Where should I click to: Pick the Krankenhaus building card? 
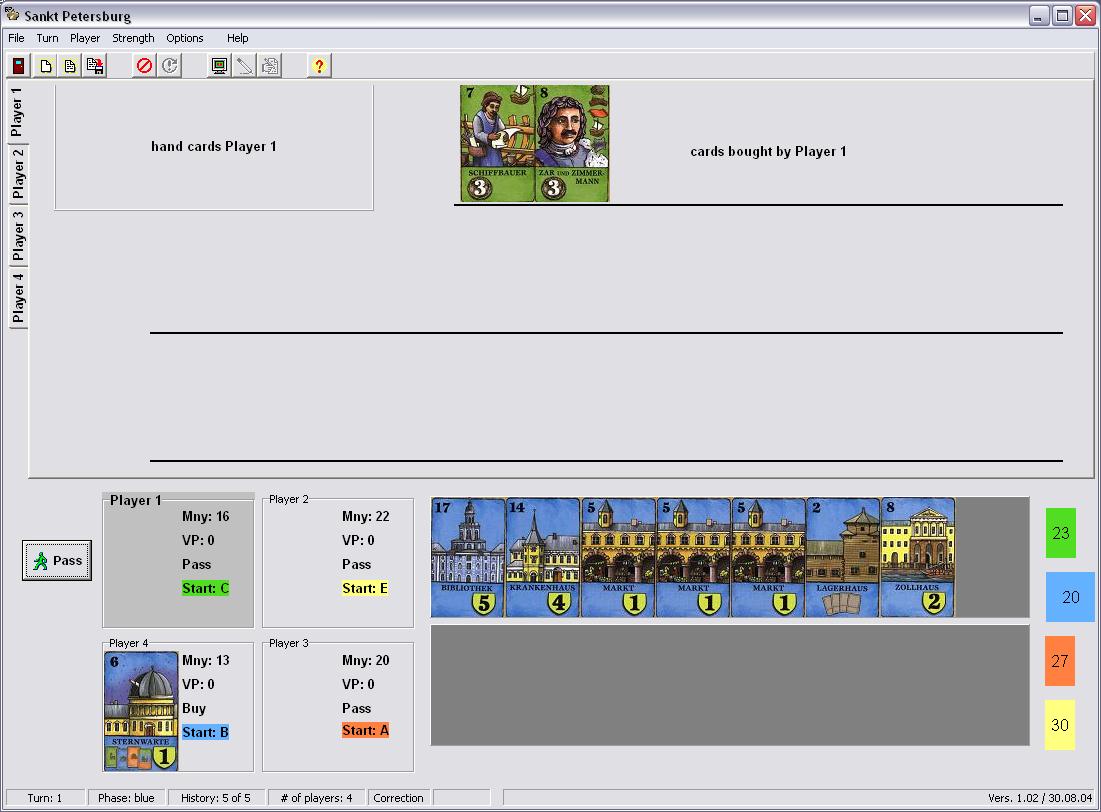(x=543, y=558)
